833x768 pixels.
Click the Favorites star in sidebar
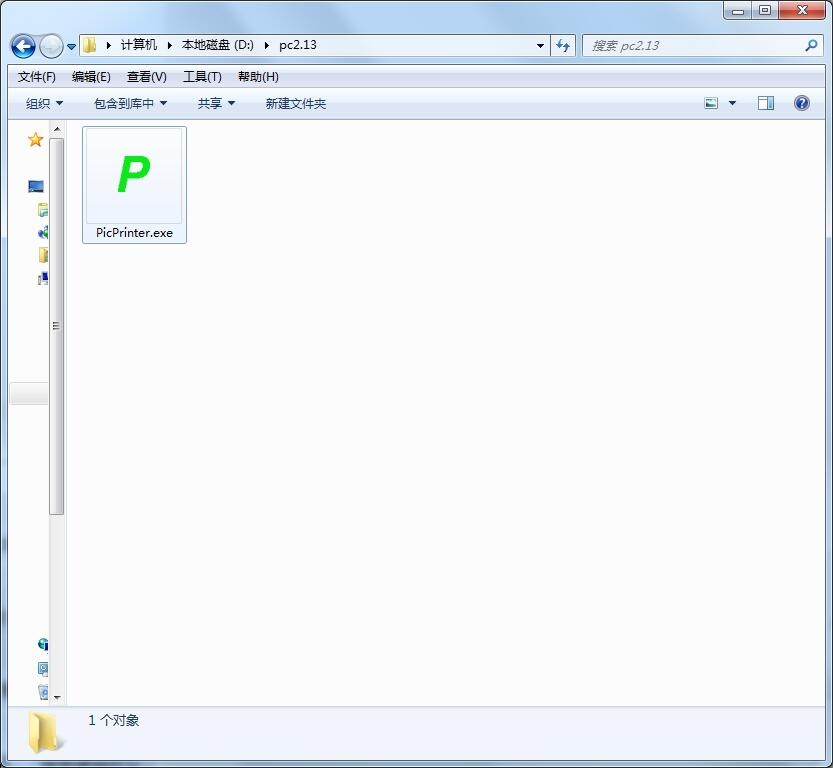tap(35, 140)
